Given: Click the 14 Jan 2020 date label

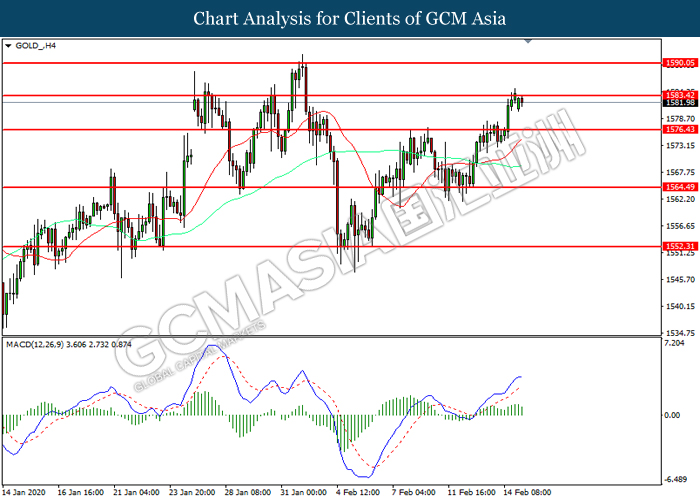Looking at the screenshot, I should coord(24,492).
